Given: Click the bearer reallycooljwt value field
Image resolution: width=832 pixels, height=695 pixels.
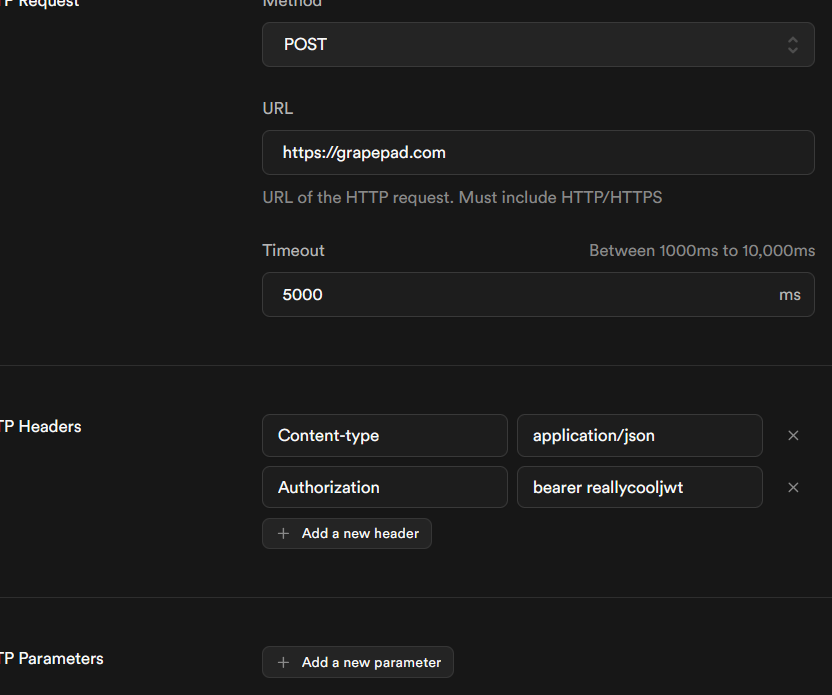Looking at the screenshot, I should 640,488.
